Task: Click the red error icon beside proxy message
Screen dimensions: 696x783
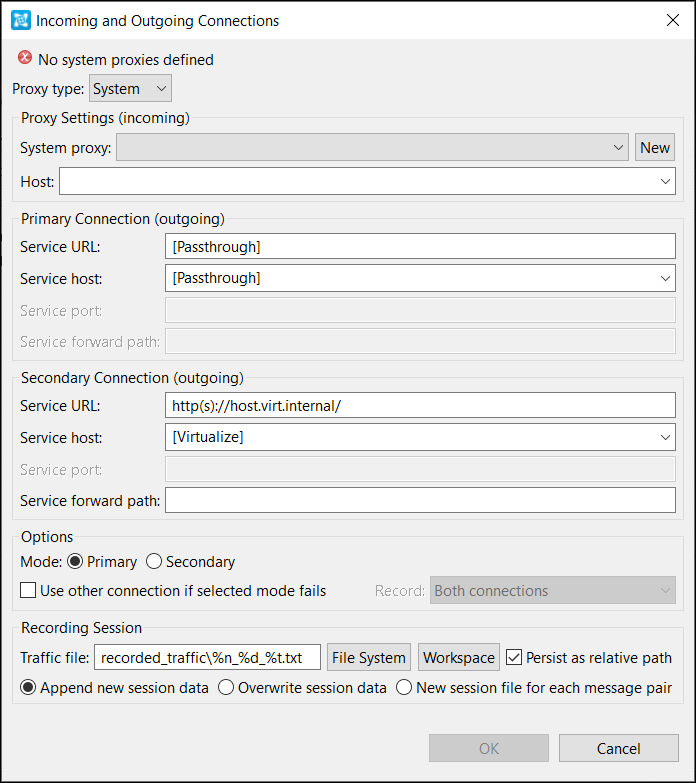Action: click(25, 58)
